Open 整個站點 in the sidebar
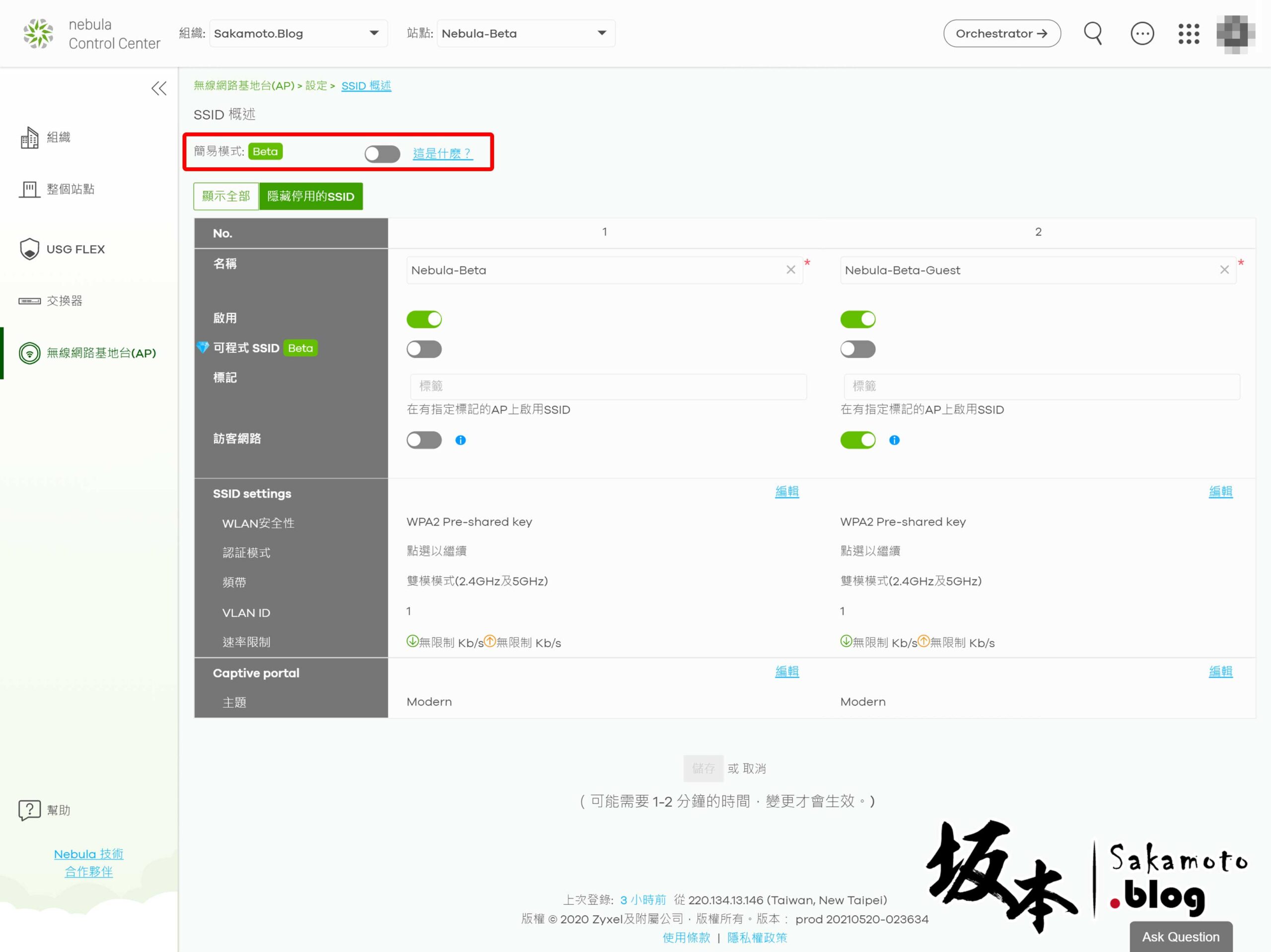Viewport: 1271px width, 952px height. pos(70,189)
